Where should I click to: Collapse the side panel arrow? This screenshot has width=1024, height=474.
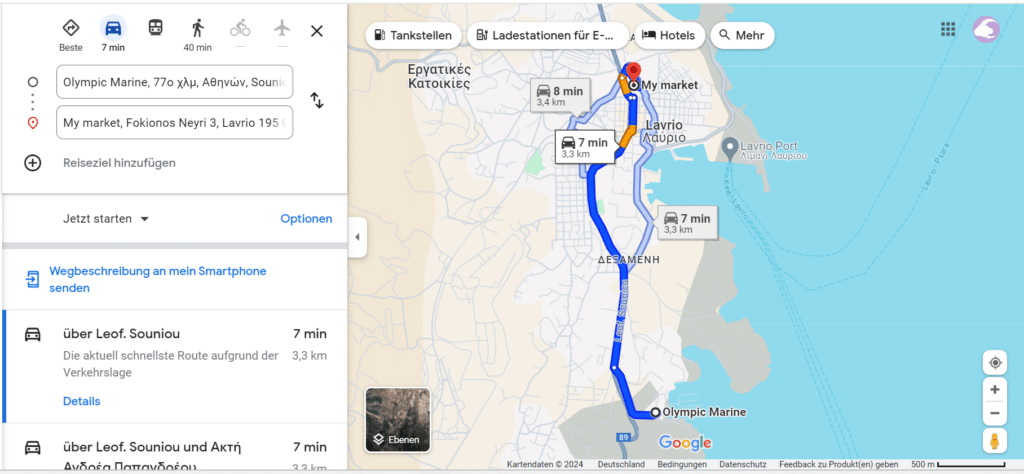point(357,237)
